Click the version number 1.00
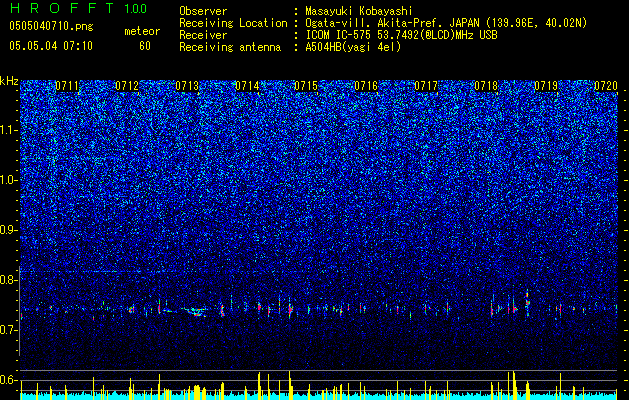The height and width of the screenshot is (400, 629). [x=136, y=9]
